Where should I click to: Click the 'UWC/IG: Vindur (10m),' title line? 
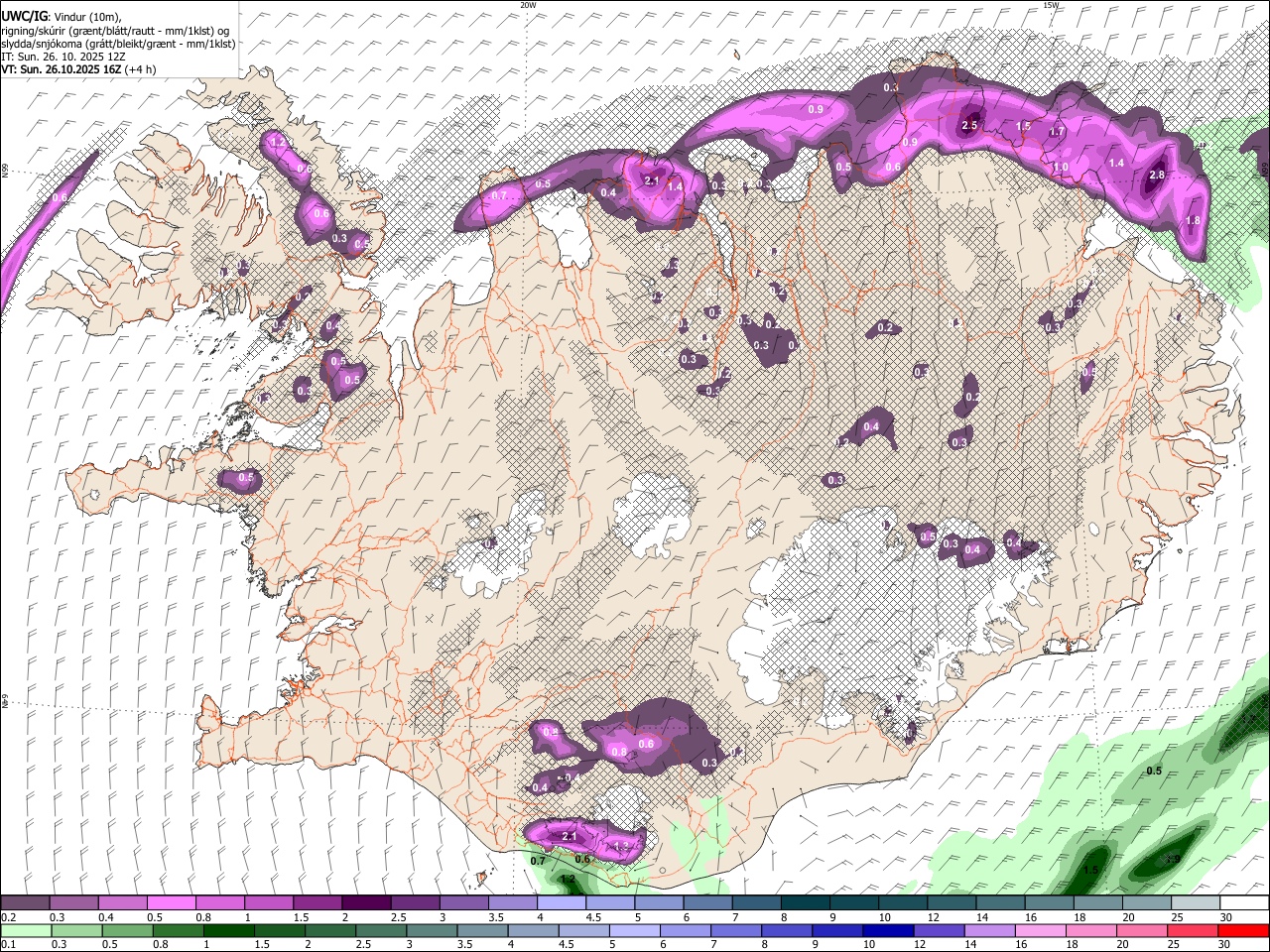coord(62,17)
